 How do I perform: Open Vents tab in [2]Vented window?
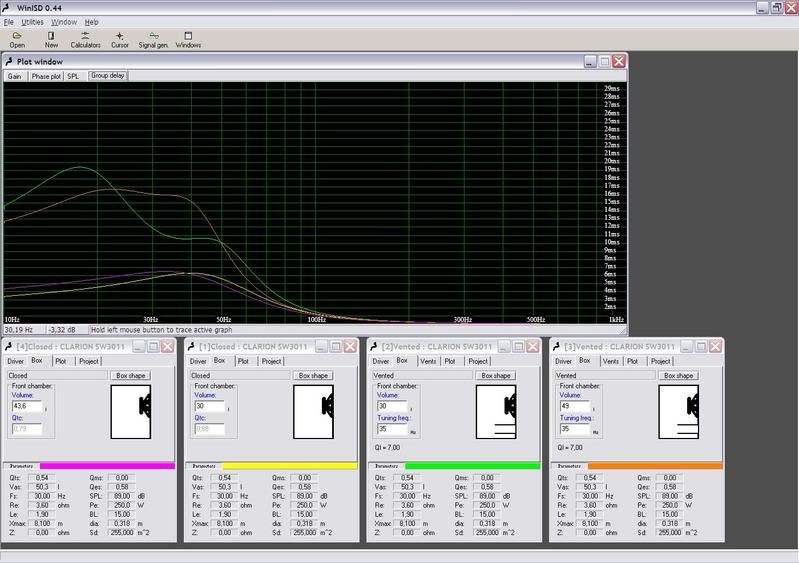coord(428,361)
